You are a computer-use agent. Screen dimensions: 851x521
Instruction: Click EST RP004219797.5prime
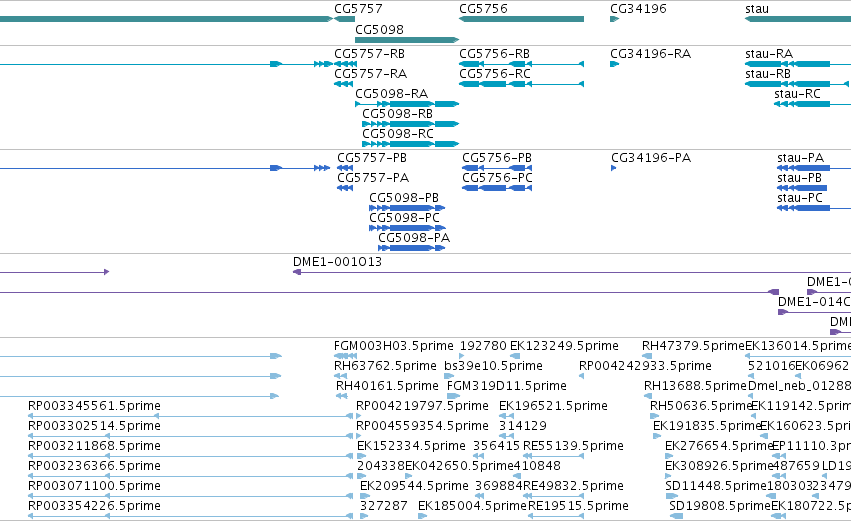422,406
